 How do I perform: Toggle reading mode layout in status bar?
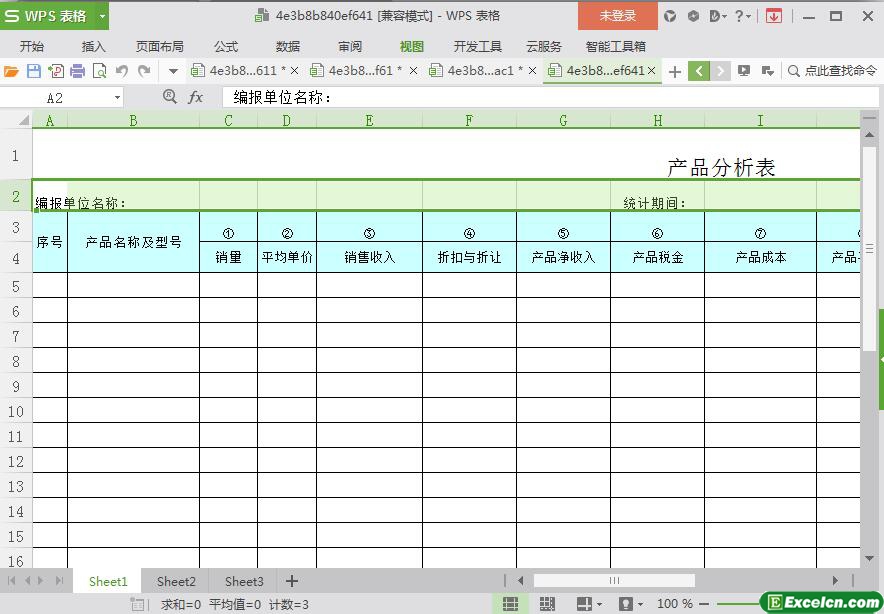(x=584, y=604)
